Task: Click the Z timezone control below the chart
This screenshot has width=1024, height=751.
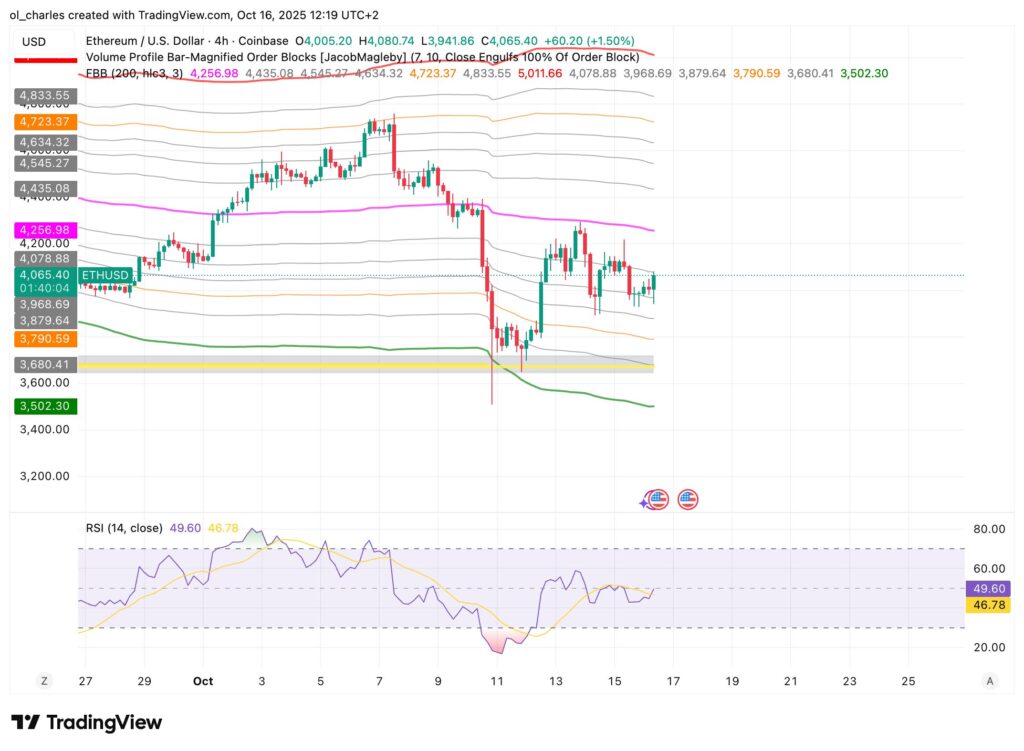Action: [x=43, y=680]
